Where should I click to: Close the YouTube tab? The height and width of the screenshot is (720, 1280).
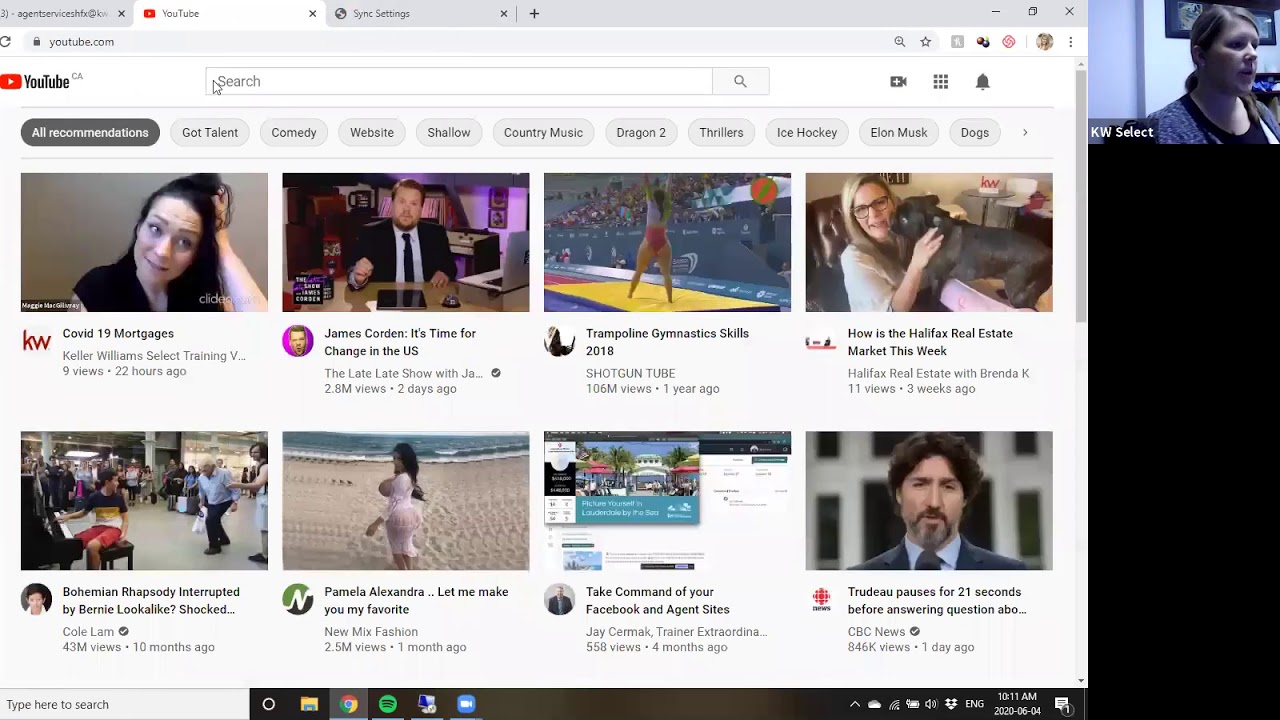[x=312, y=14]
